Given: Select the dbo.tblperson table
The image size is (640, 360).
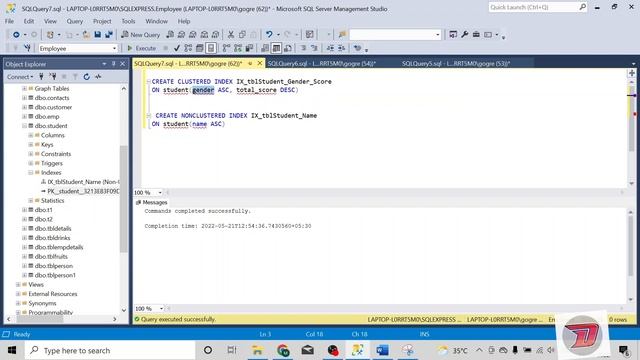Looking at the screenshot, I should [x=53, y=266].
